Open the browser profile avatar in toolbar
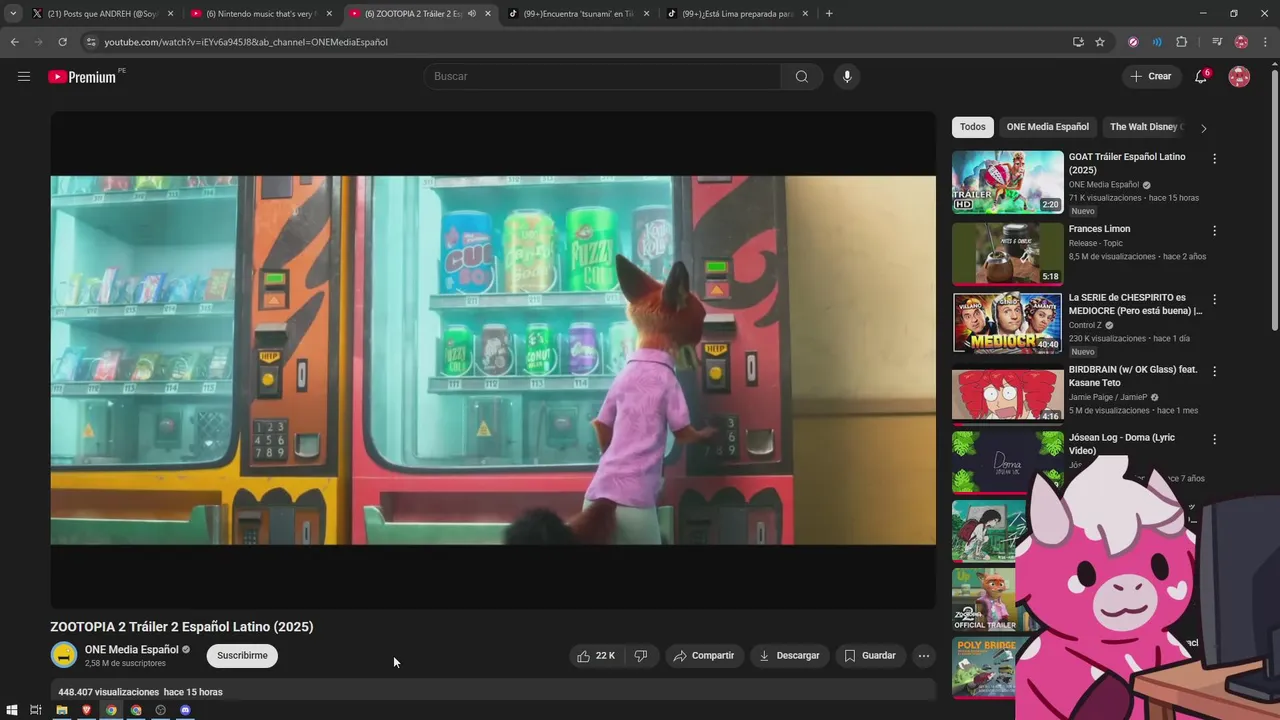Screen dimensions: 1280x720 pyautogui.click(x=1241, y=42)
